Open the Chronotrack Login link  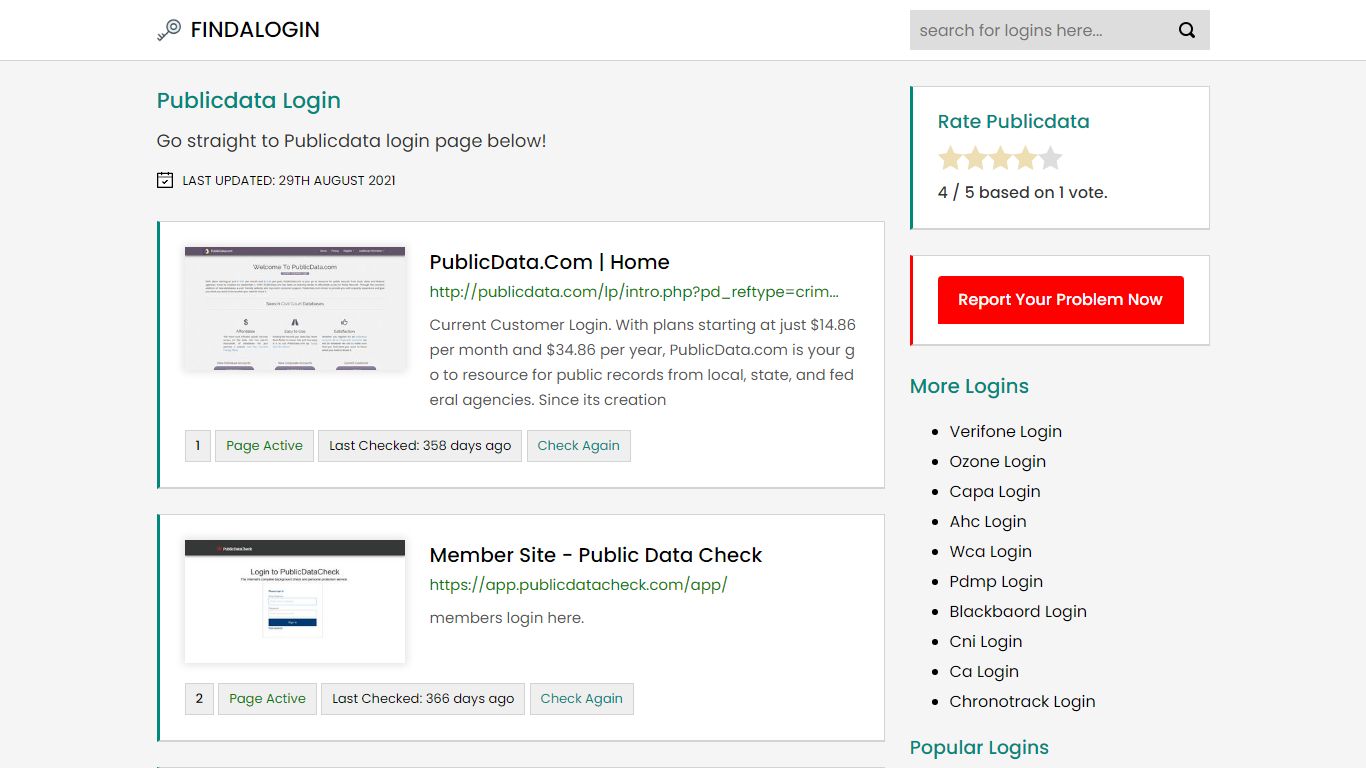point(1022,702)
